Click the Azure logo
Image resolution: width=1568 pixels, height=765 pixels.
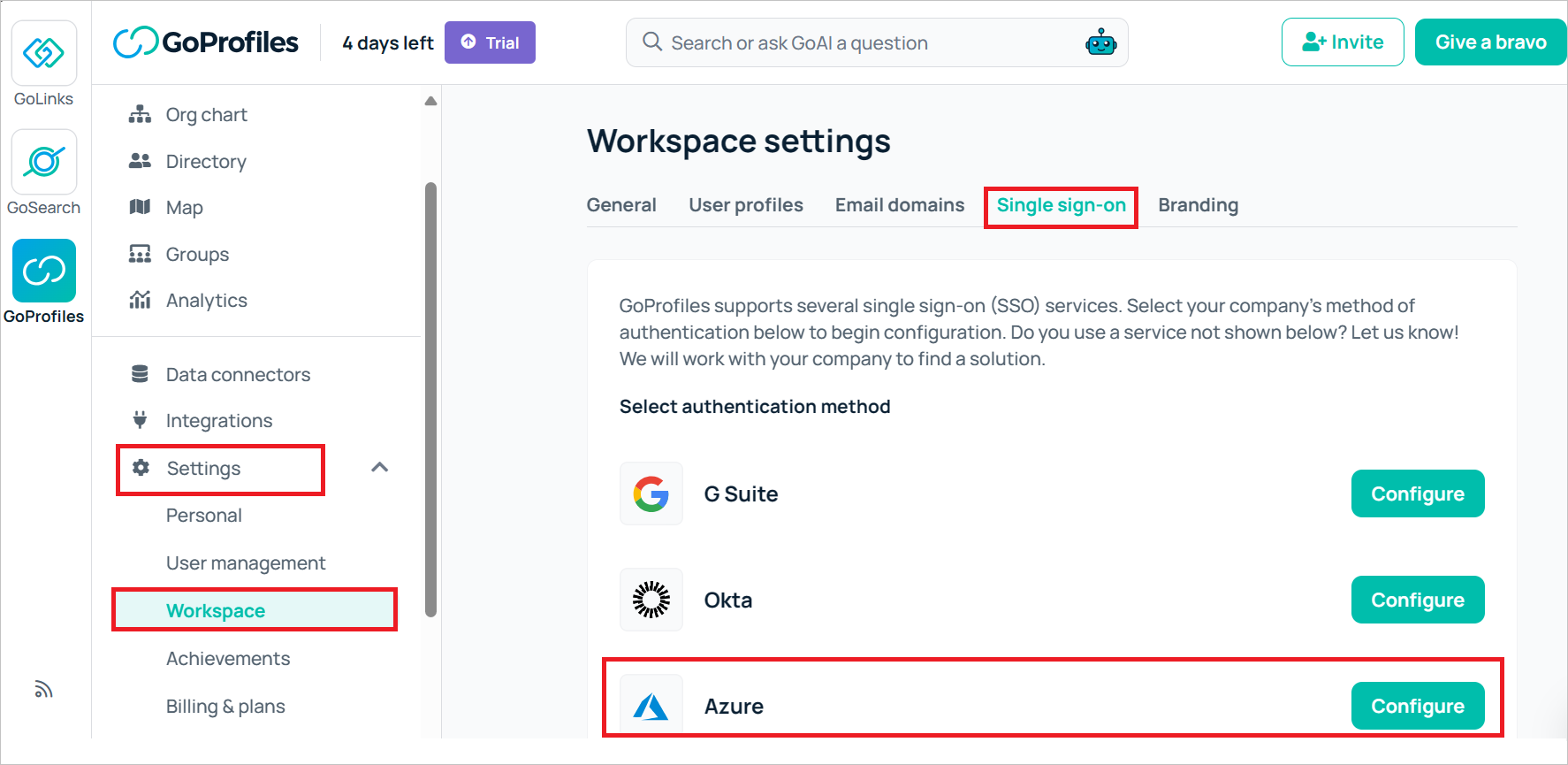pos(651,706)
